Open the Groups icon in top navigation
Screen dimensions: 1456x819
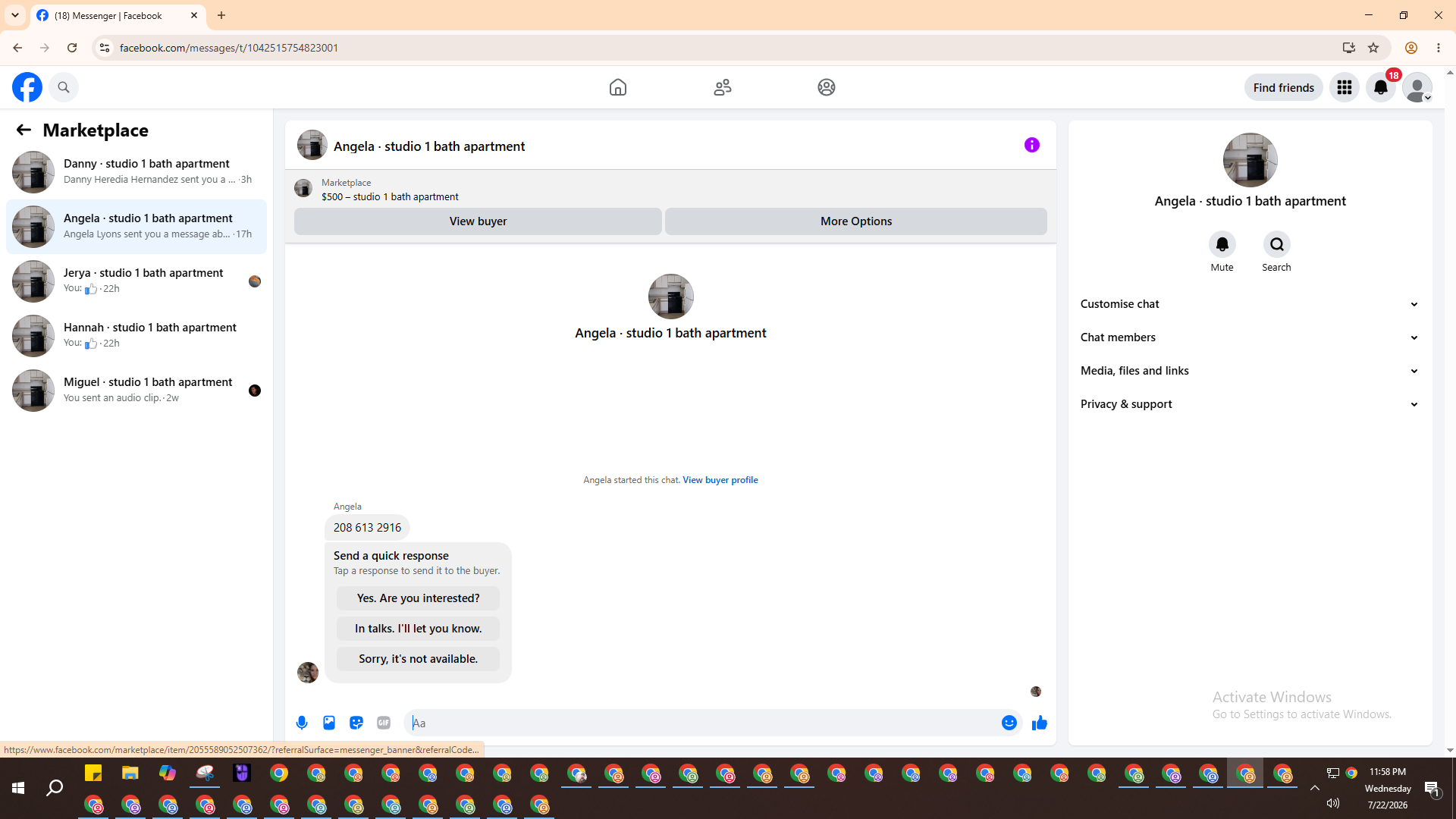point(827,87)
